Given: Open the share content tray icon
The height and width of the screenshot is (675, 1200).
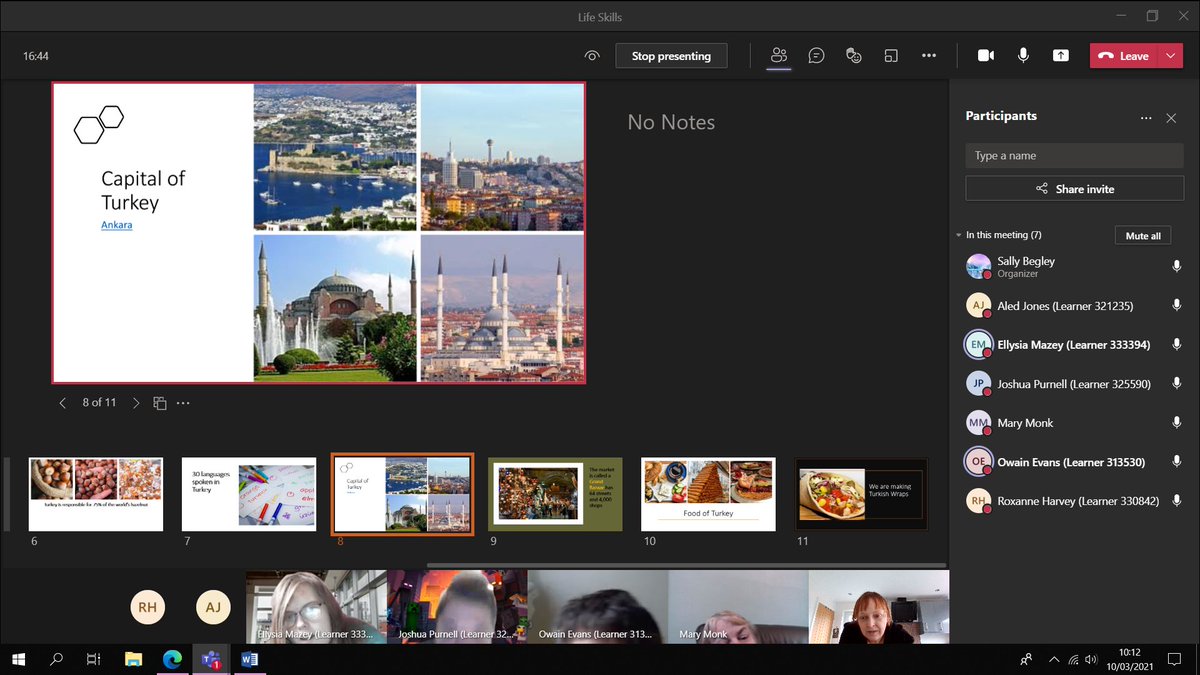Looking at the screenshot, I should pyautogui.click(x=1060, y=56).
